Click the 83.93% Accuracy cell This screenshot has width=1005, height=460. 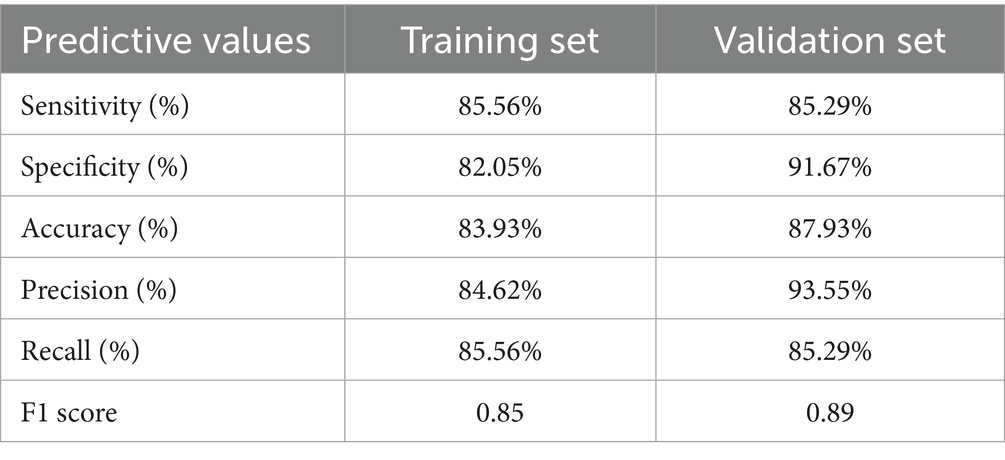pyautogui.click(x=500, y=228)
